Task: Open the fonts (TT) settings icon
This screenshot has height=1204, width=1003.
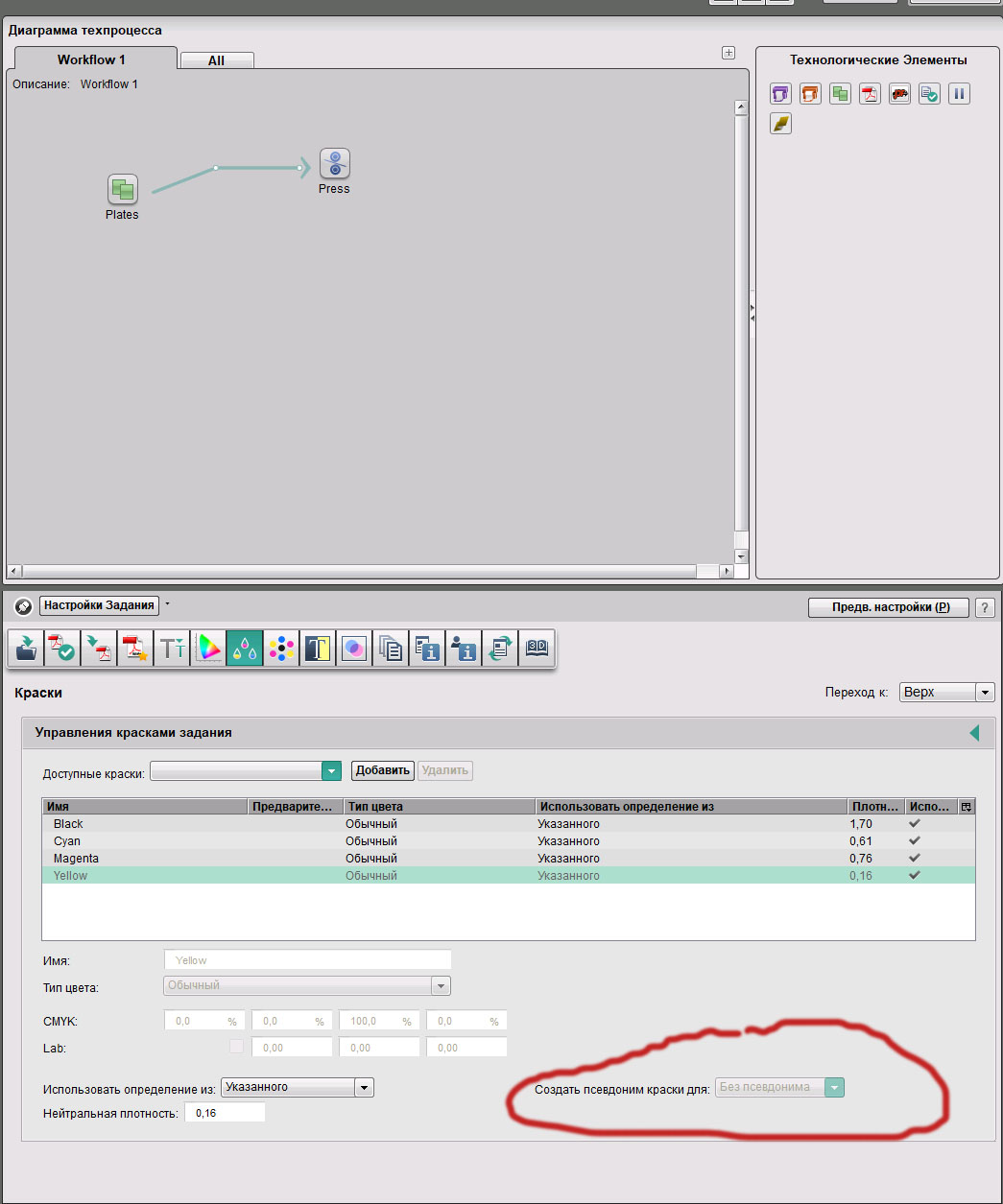Action: 173,649
